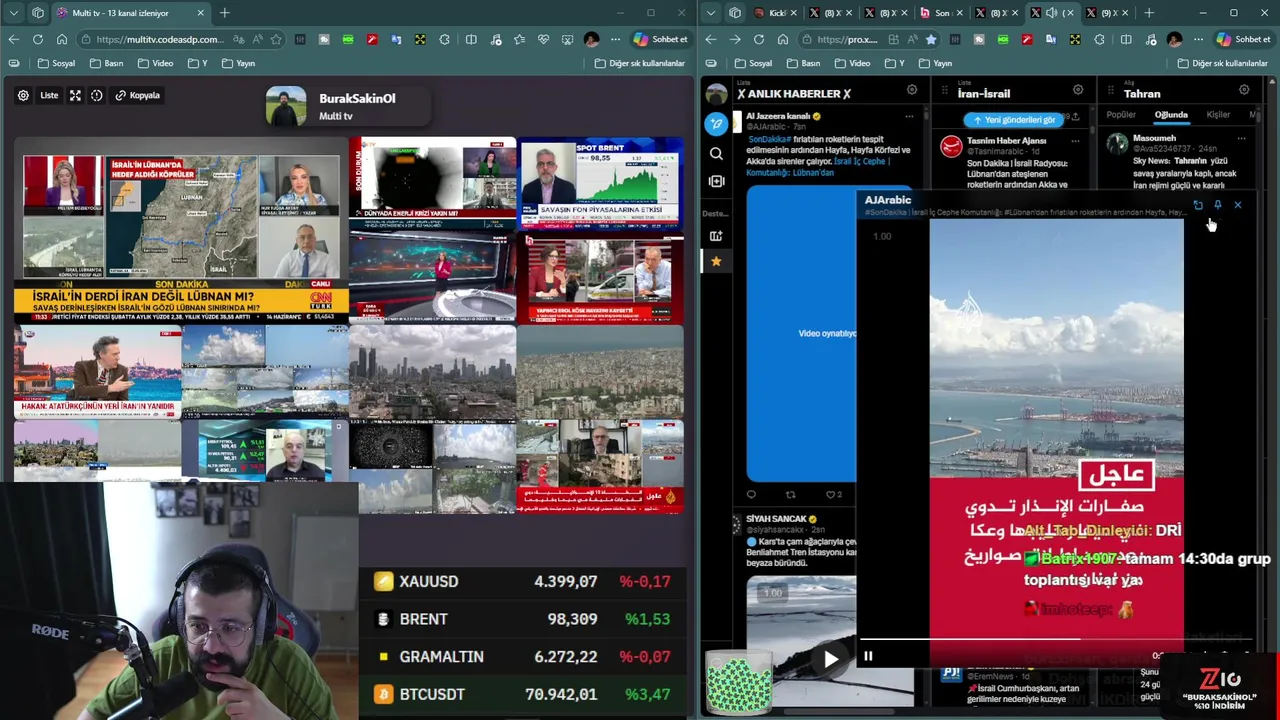The height and width of the screenshot is (720, 1280).
Task: Click Sohbet et button in right browser
Action: [x=1243, y=39]
